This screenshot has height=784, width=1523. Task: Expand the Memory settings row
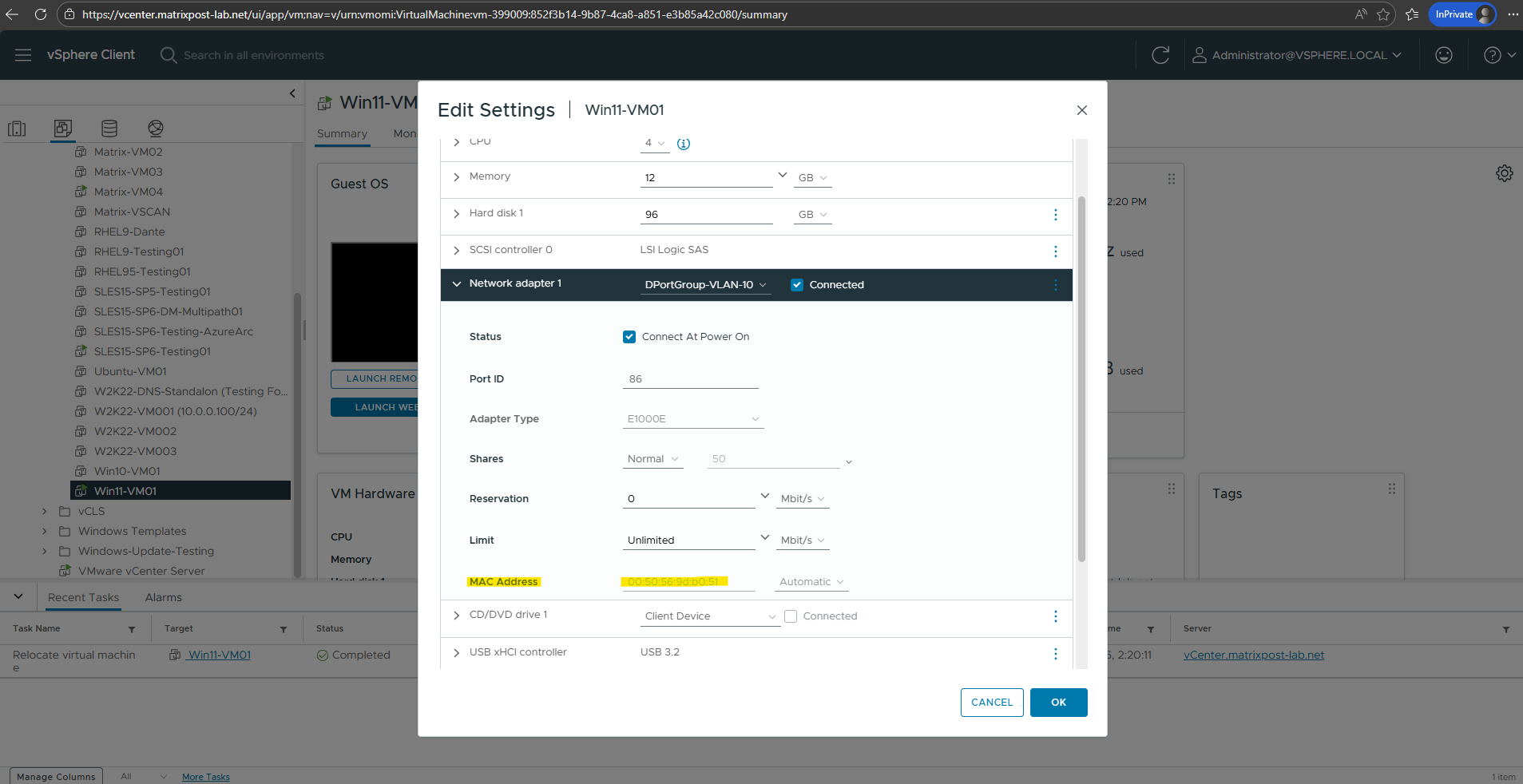coord(457,177)
